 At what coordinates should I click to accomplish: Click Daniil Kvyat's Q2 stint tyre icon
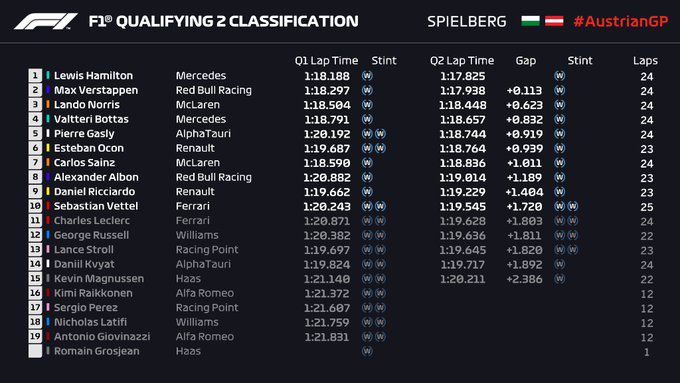tap(559, 264)
